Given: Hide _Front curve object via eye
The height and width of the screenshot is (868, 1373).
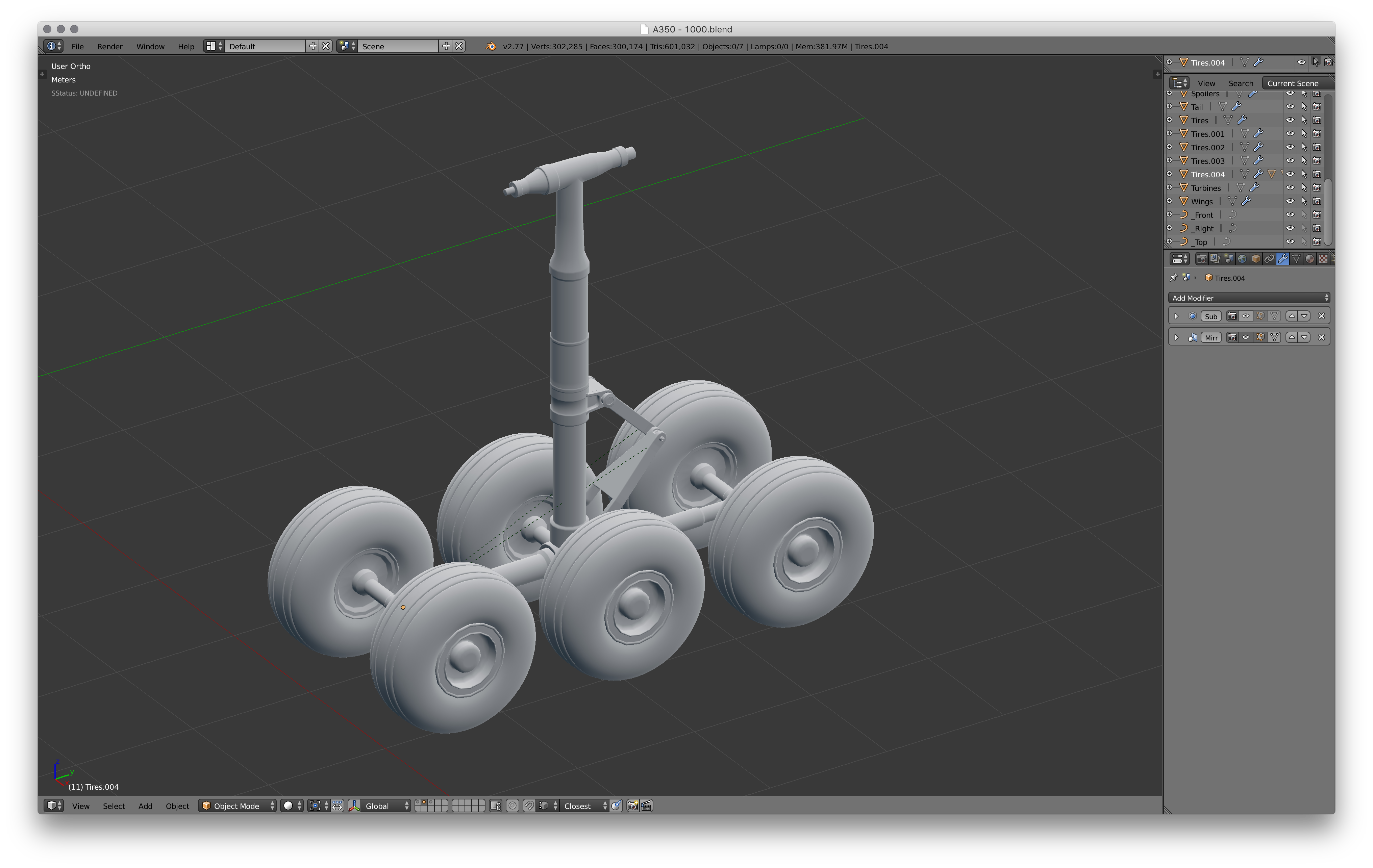Looking at the screenshot, I should [1290, 215].
